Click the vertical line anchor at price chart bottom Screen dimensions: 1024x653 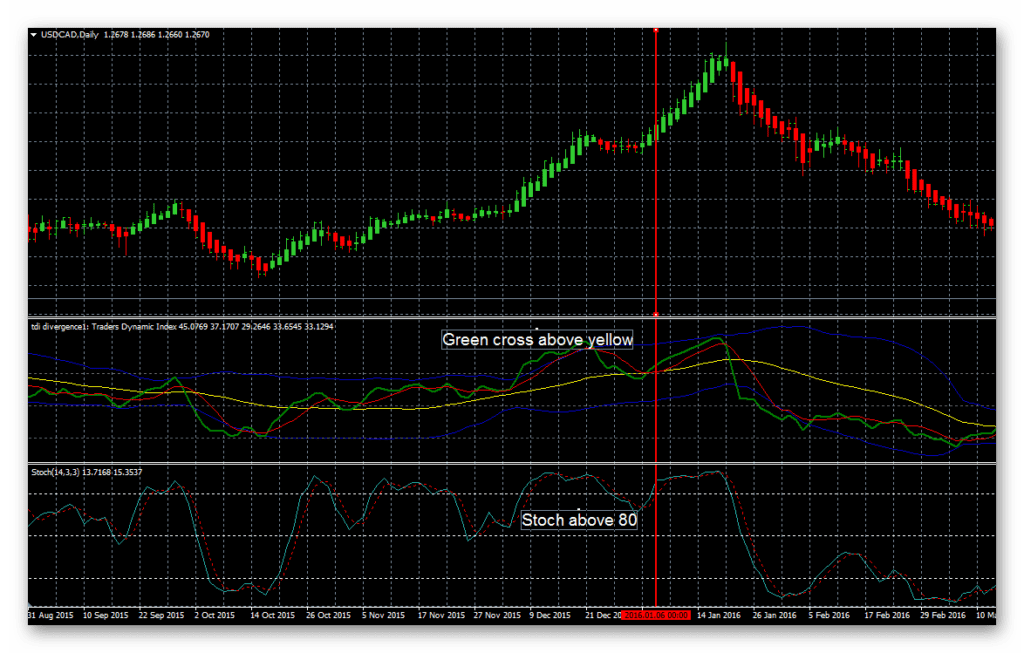[x=656, y=315]
